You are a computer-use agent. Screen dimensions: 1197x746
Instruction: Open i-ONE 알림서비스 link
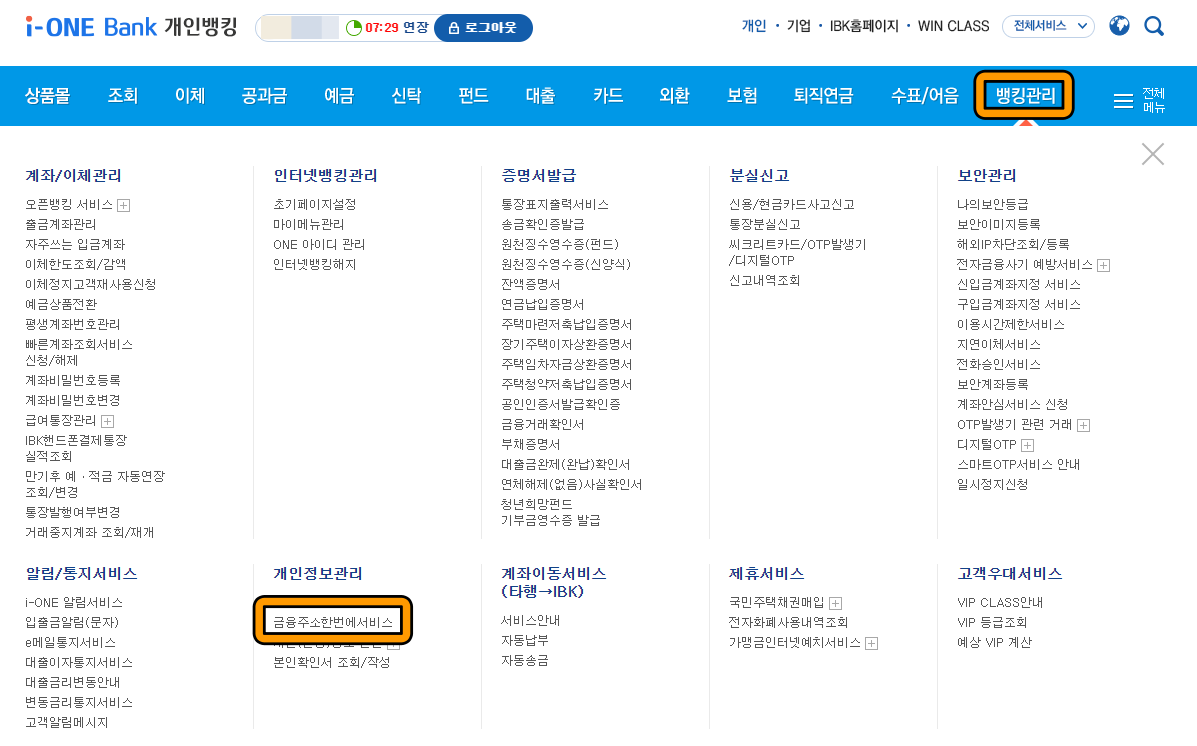point(73,602)
